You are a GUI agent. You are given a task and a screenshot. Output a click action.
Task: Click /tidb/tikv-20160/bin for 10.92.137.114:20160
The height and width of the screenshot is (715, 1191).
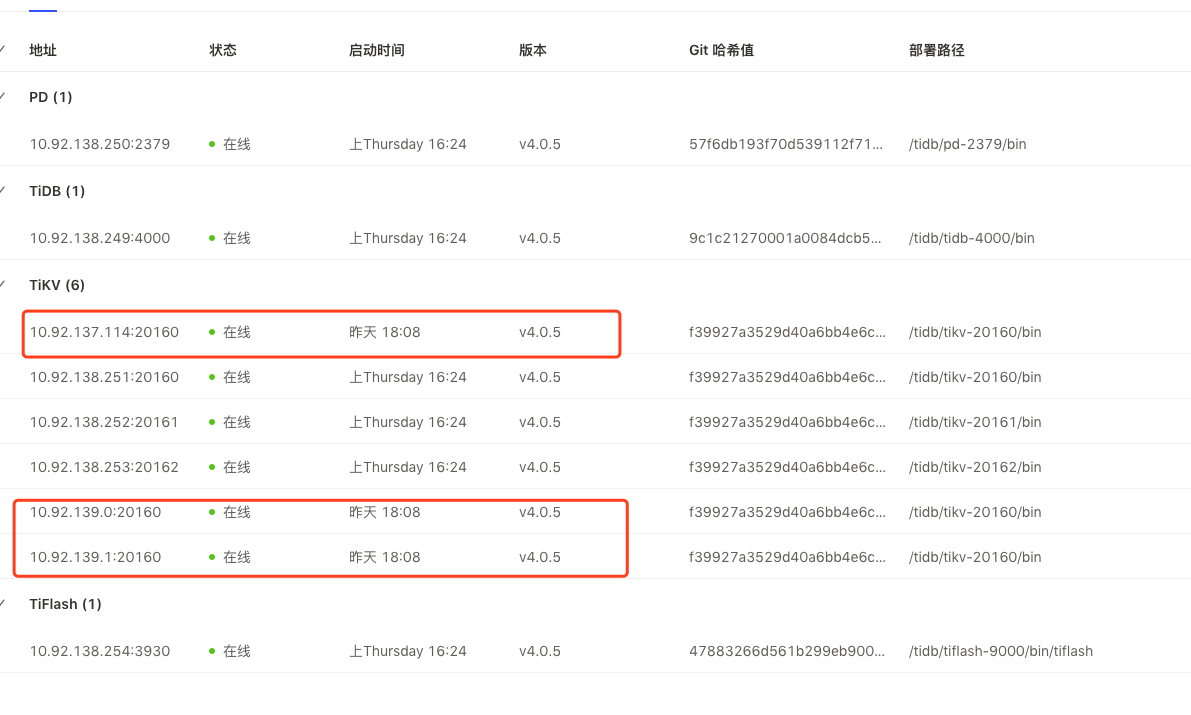tap(975, 332)
